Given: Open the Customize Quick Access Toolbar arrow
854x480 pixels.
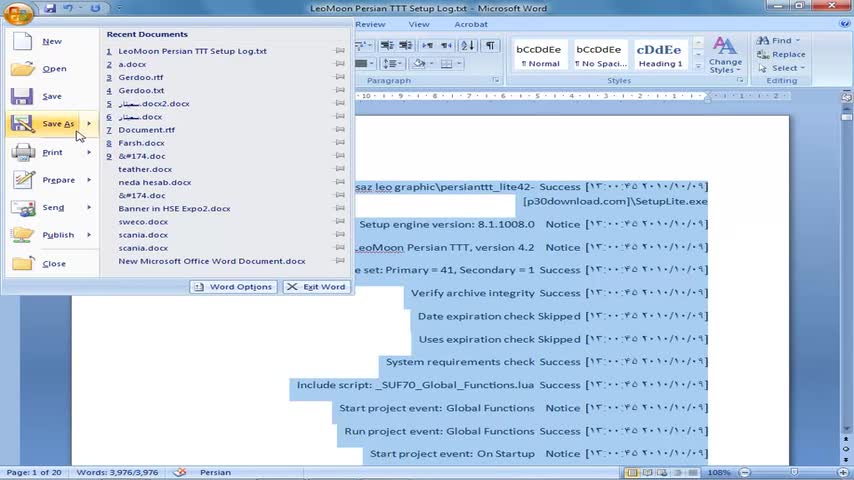Looking at the screenshot, I should click(x=119, y=8).
